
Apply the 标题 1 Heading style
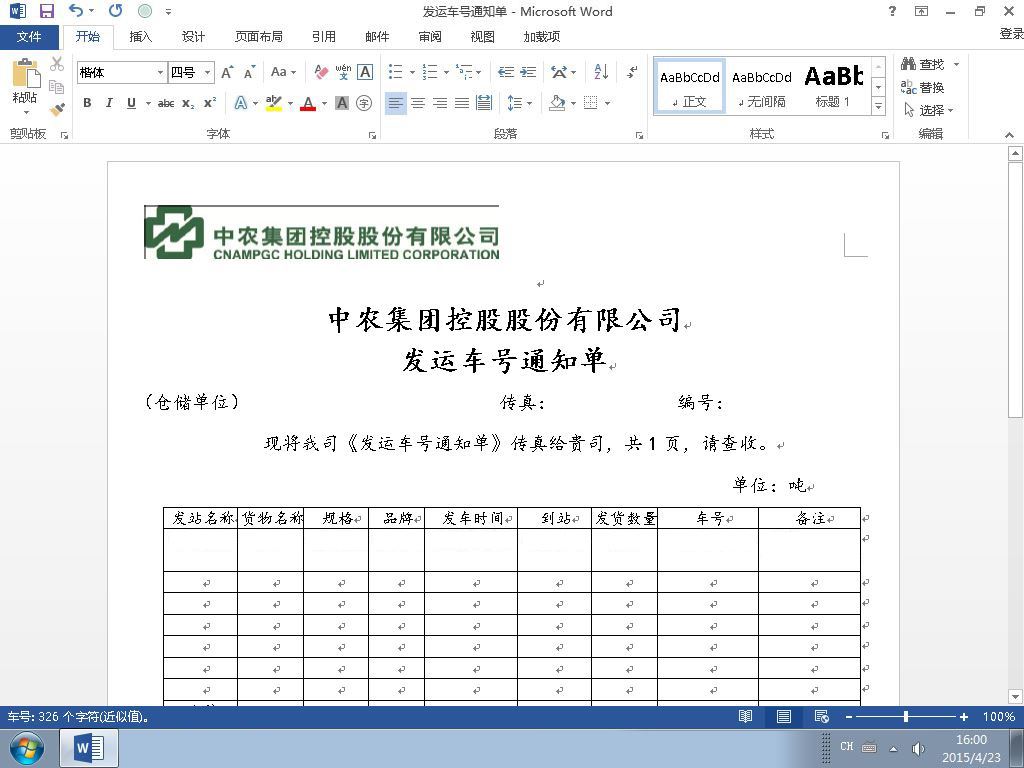coord(833,88)
